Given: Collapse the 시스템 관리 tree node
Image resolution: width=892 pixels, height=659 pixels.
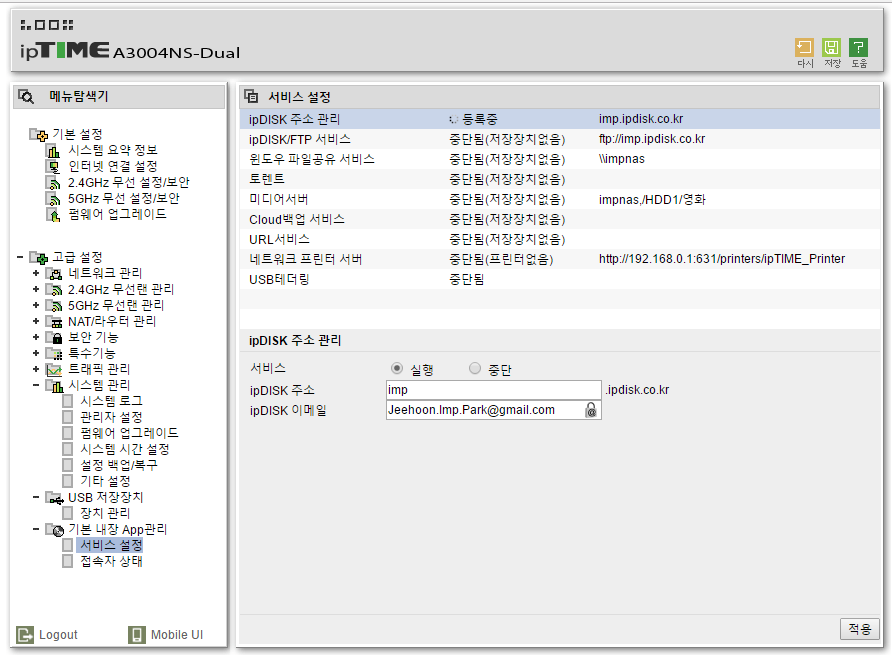Looking at the screenshot, I should point(36,385).
